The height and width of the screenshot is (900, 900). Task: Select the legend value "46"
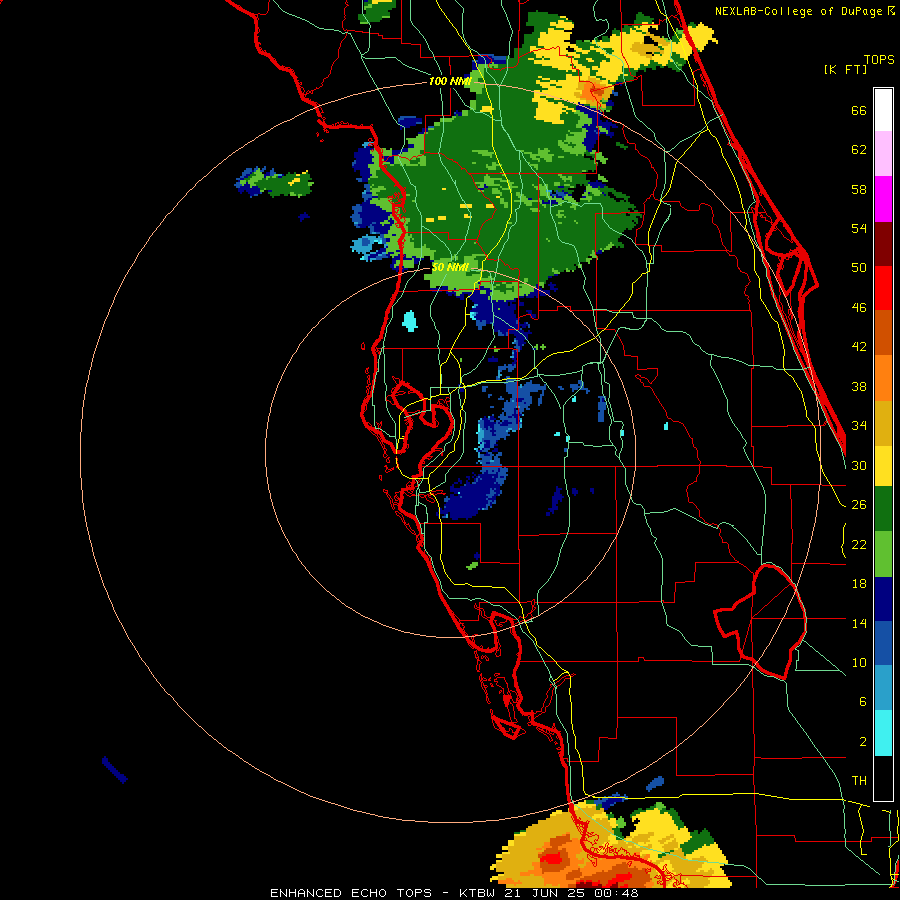click(859, 308)
